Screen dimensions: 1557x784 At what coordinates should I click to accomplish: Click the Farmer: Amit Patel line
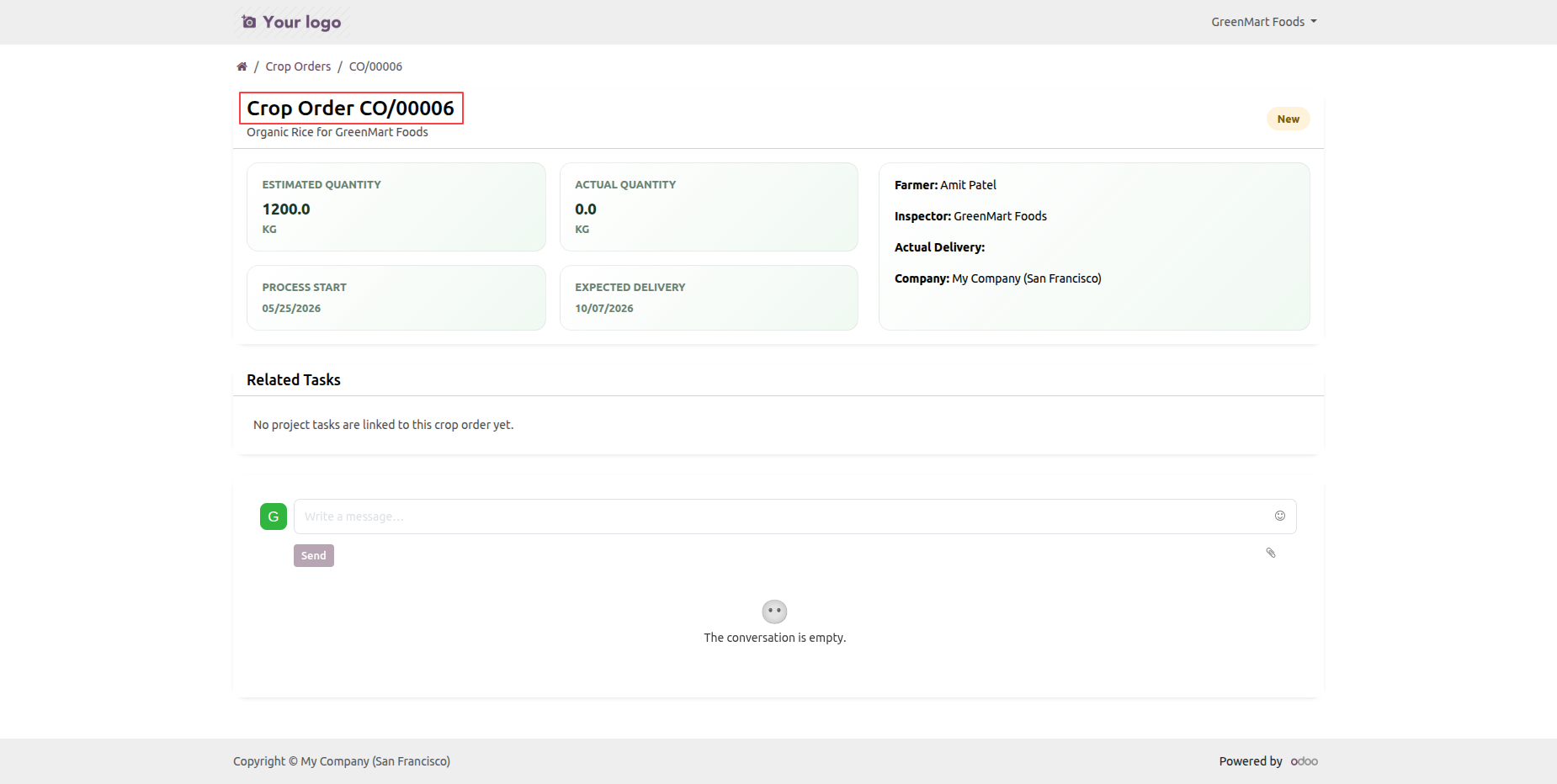[945, 185]
